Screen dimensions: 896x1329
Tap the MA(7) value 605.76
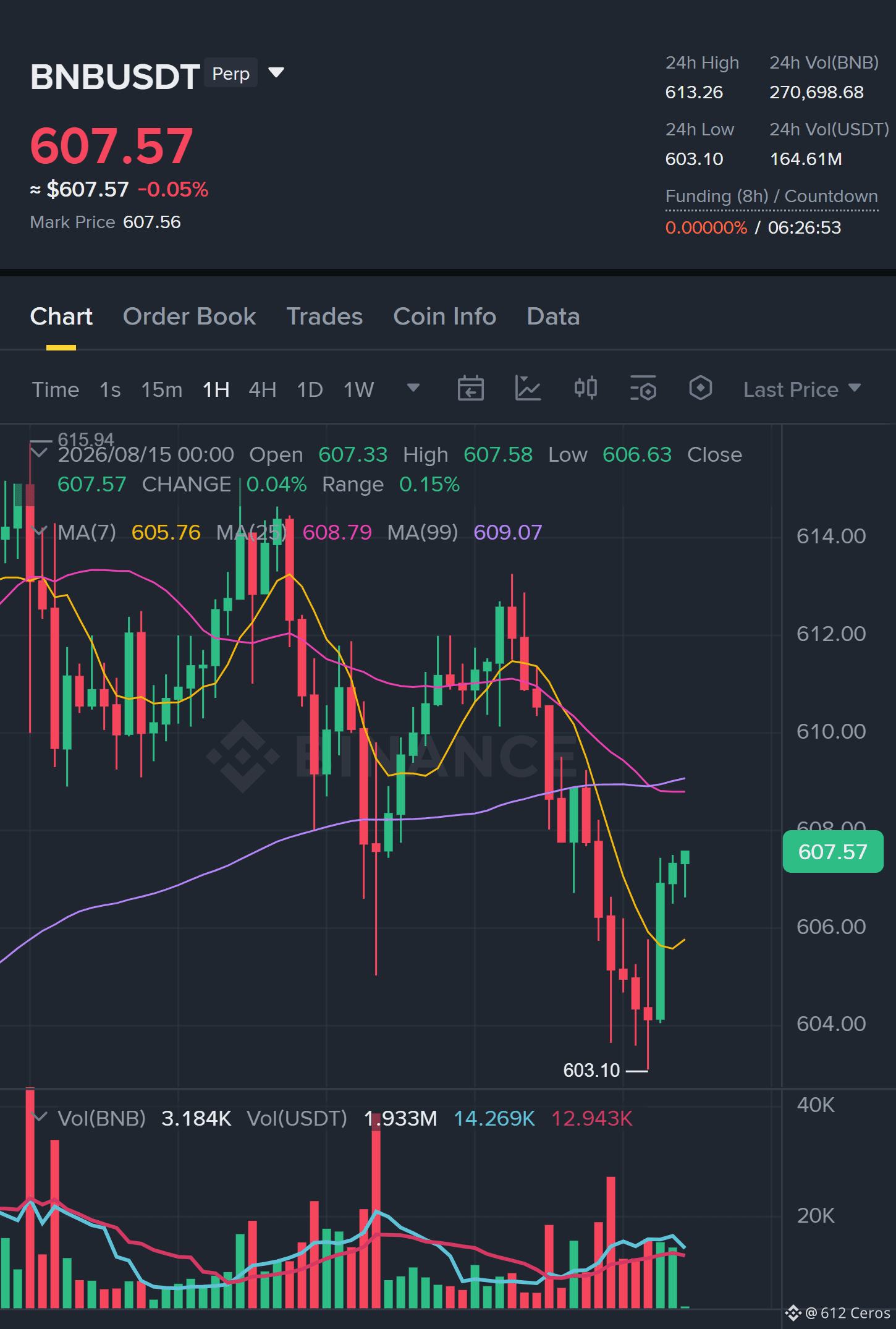(166, 532)
